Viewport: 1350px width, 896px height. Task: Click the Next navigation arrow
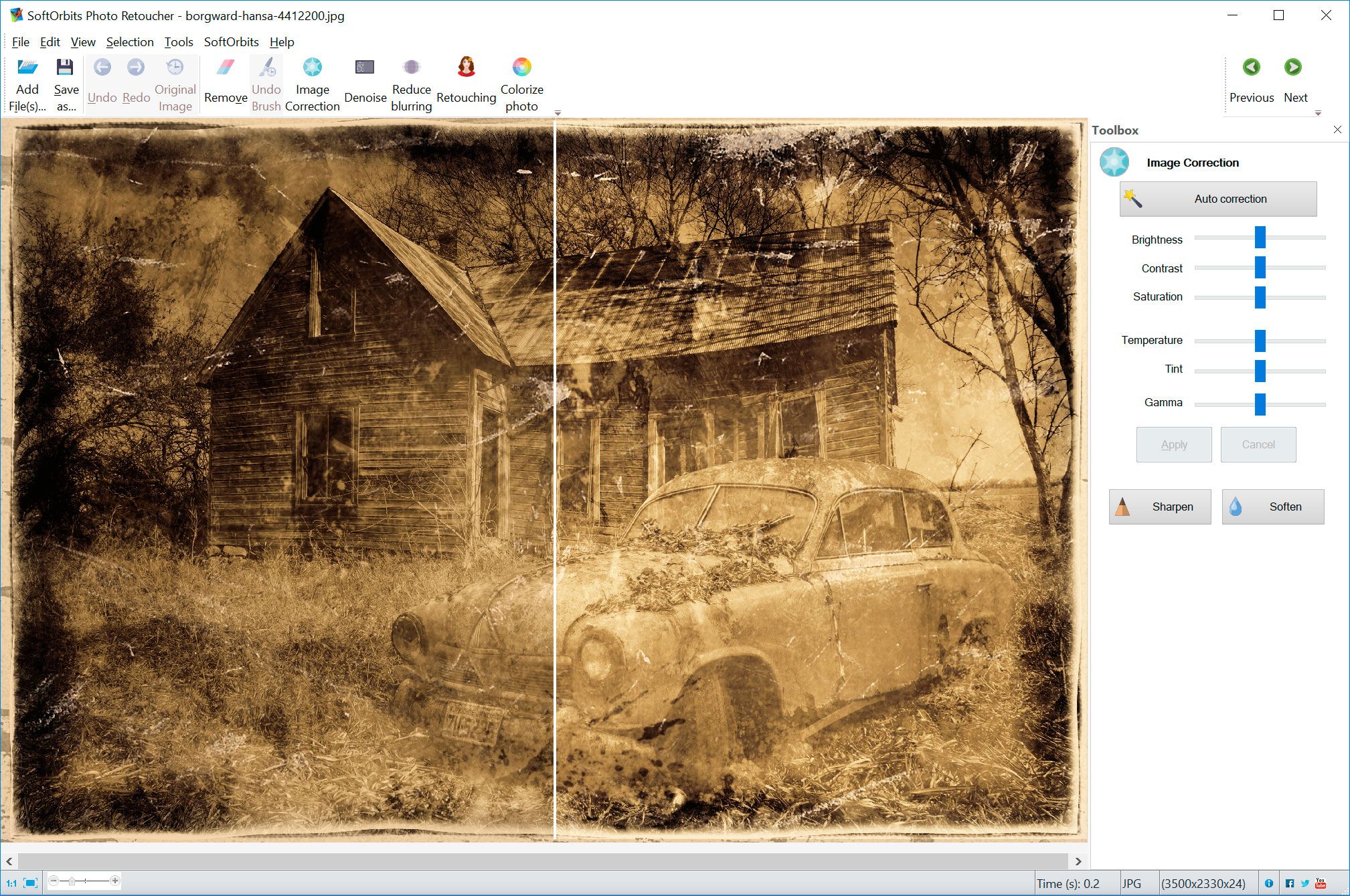tap(1294, 68)
